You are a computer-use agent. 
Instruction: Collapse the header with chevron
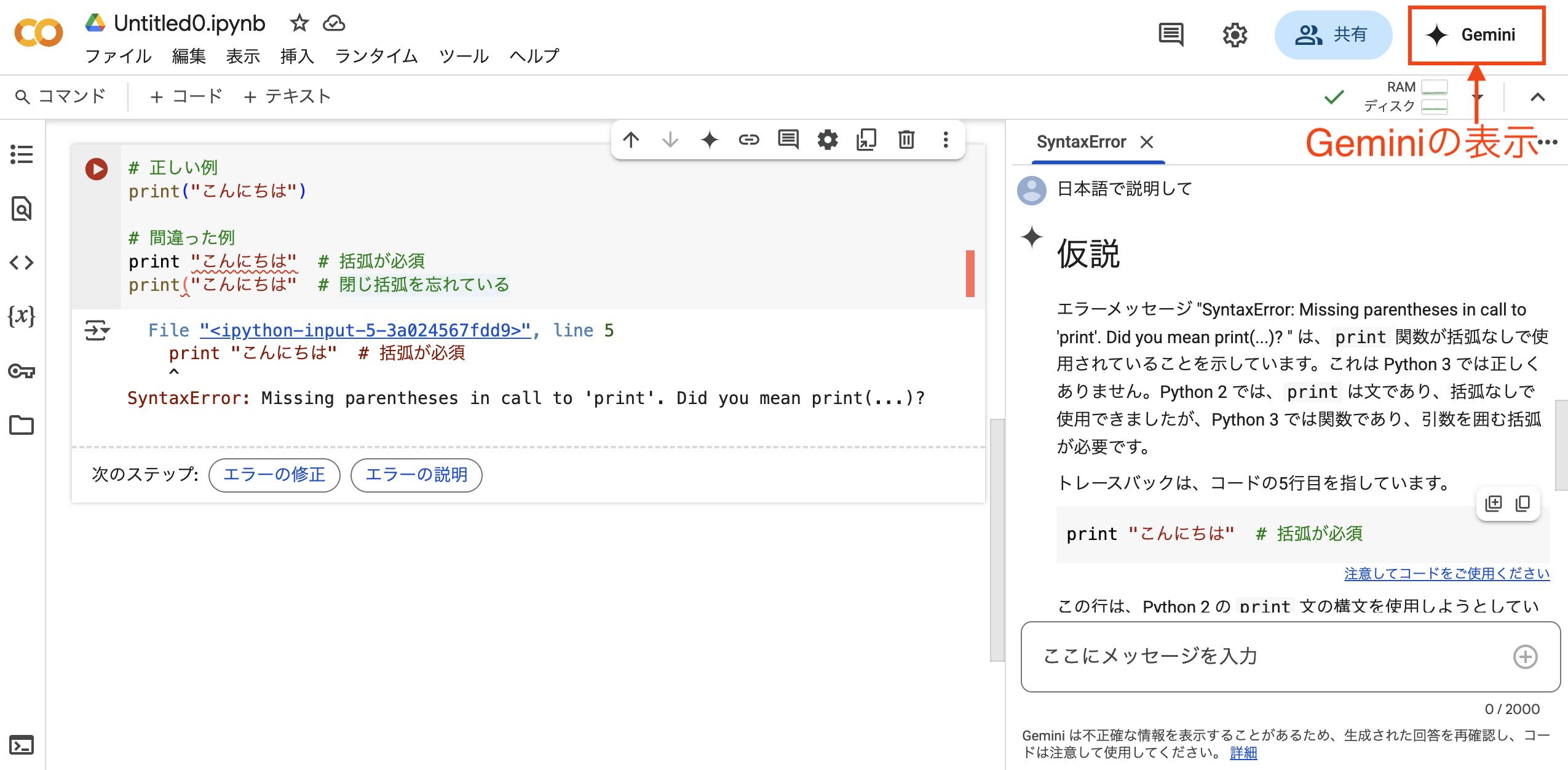(1537, 97)
